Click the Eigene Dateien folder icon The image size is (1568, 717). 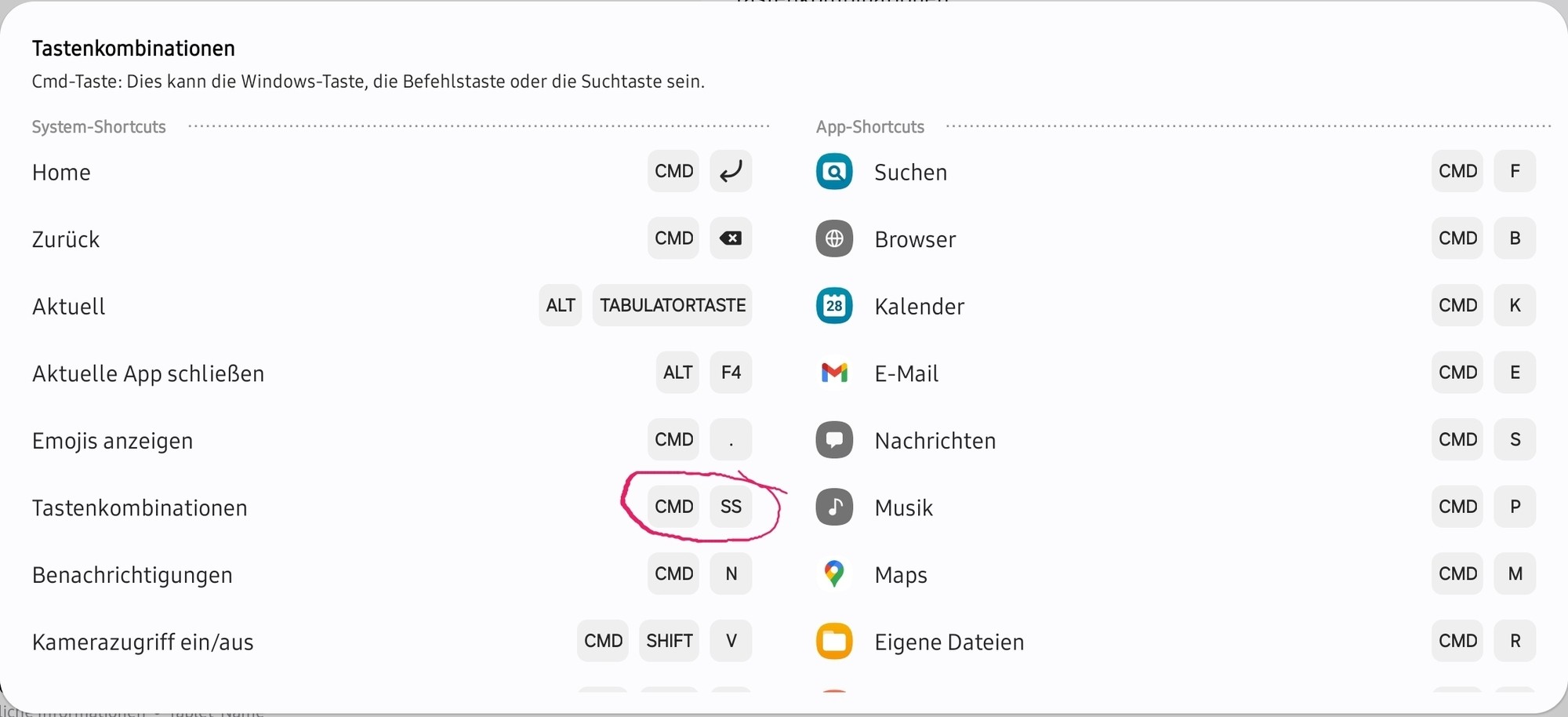[x=834, y=642]
